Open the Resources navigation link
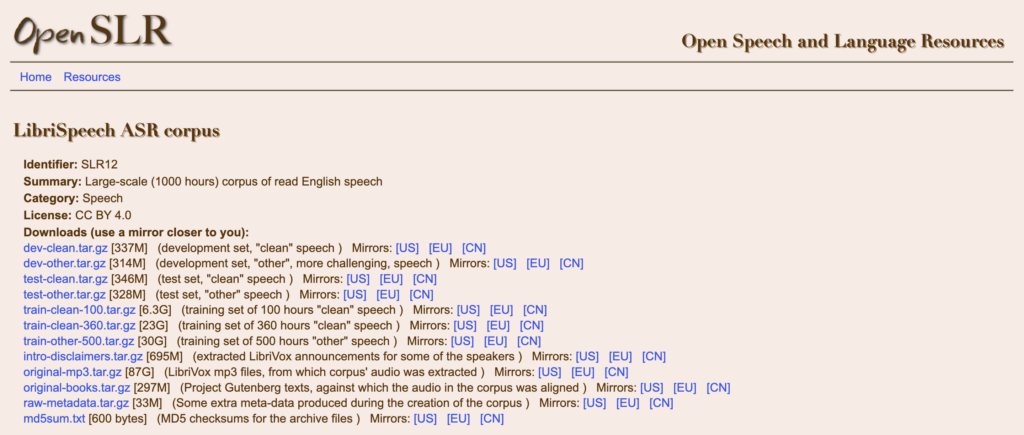Image resolution: width=1024 pixels, height=435 pixels. pyautogui.click(x=92, y=77)
